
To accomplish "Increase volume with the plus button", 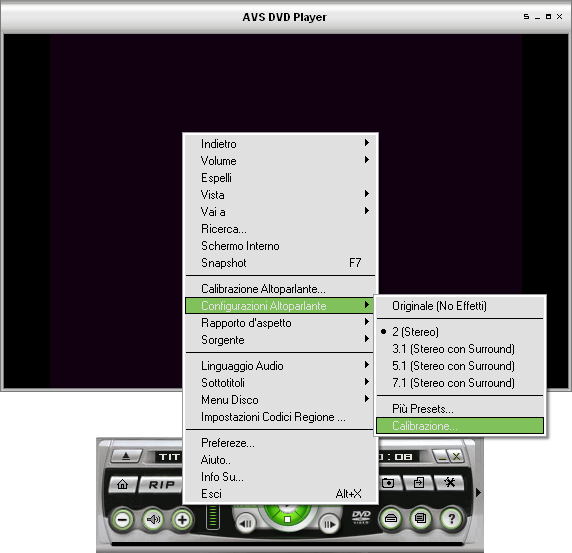I will [182, 520].
